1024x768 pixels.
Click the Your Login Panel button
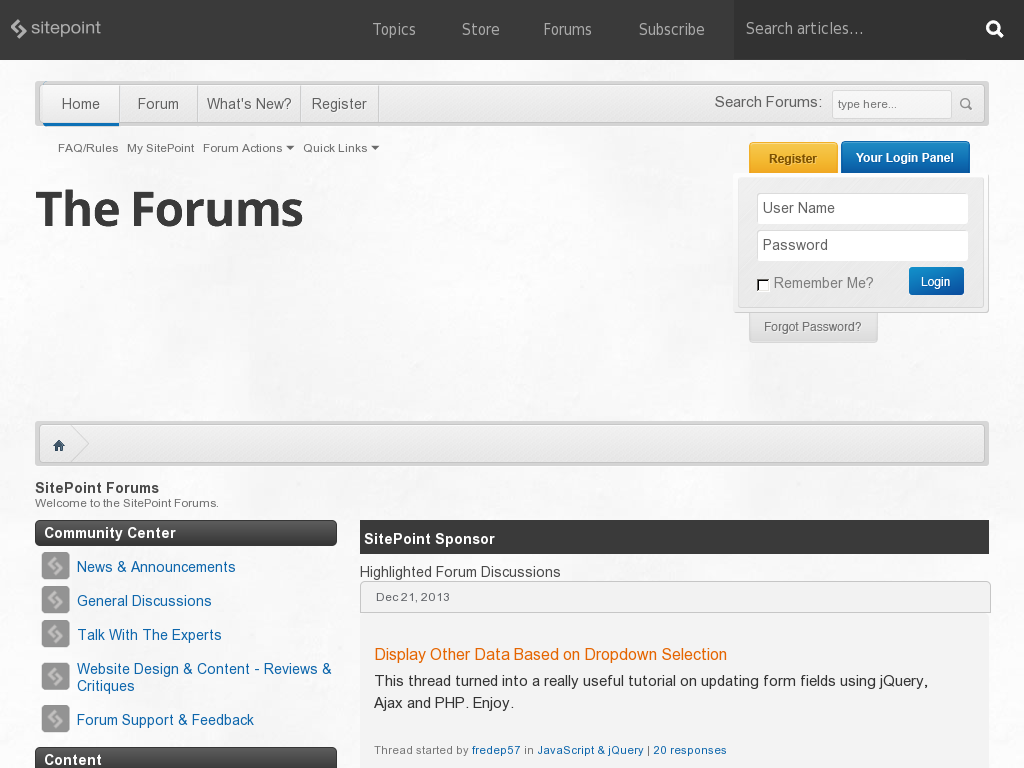904,157
